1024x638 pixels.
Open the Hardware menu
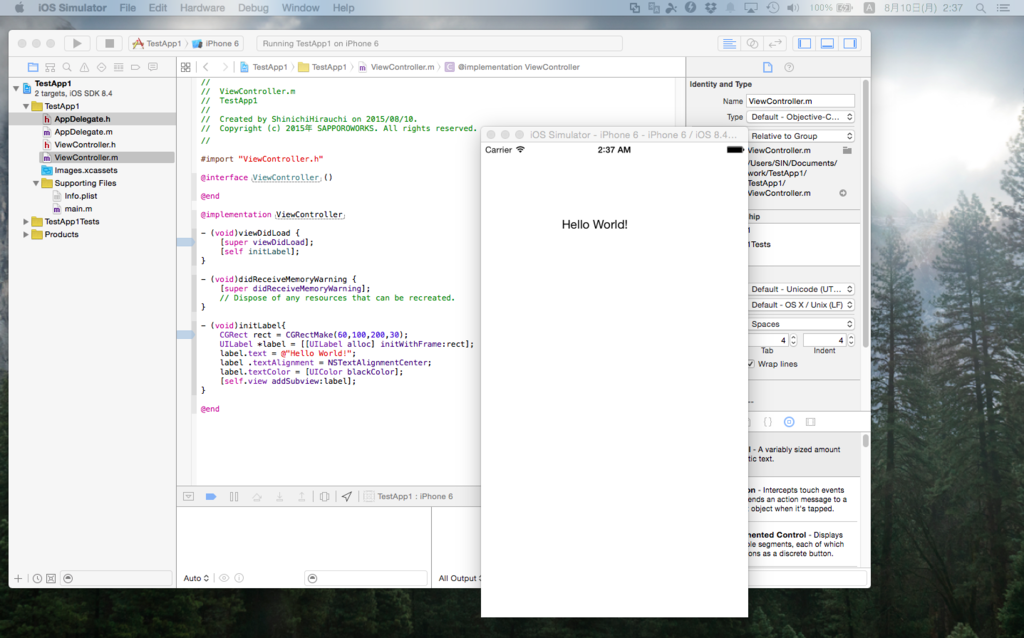tap(202, 8)
